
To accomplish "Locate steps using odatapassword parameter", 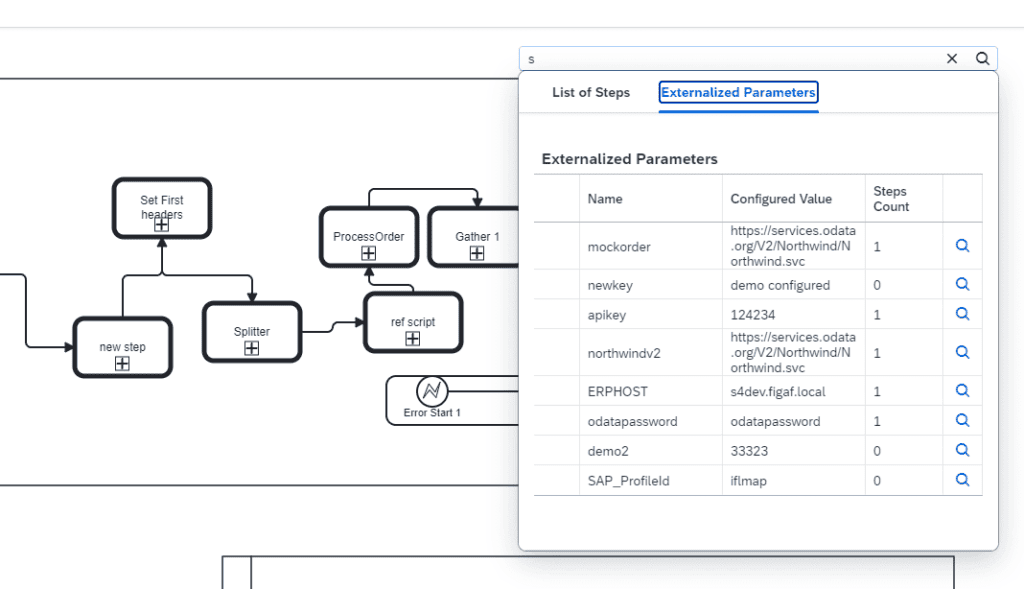I will 962,421.
